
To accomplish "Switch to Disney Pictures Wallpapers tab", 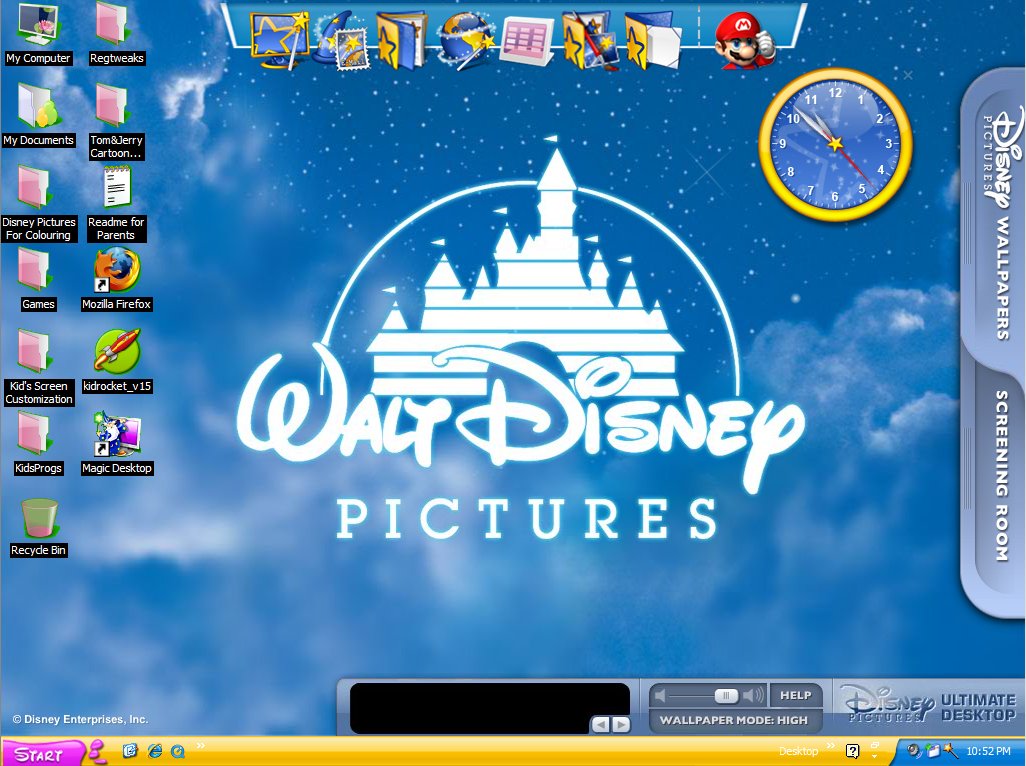I will (x=996, y=219).
